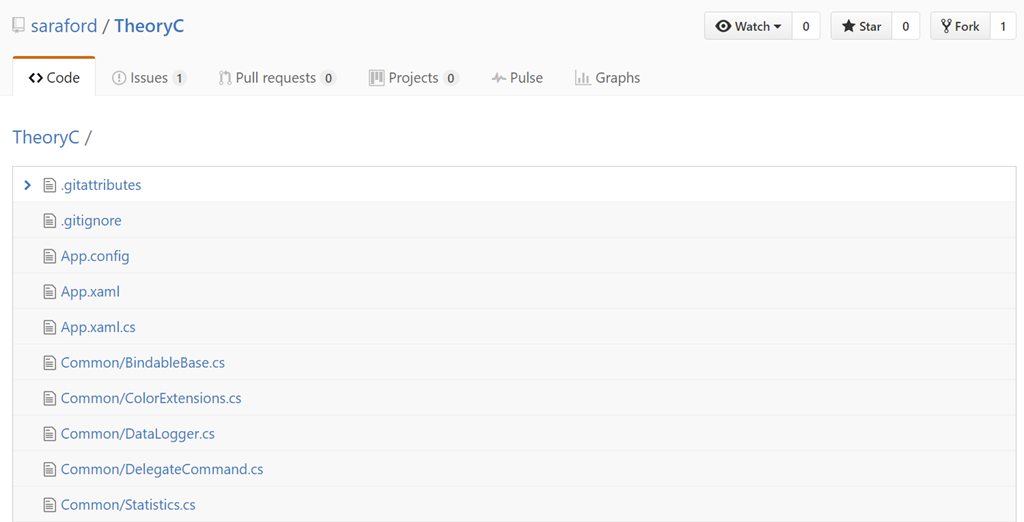The image size is (1024, 522).
Task: Star the TheoryC repository
Action: (862, 27)
